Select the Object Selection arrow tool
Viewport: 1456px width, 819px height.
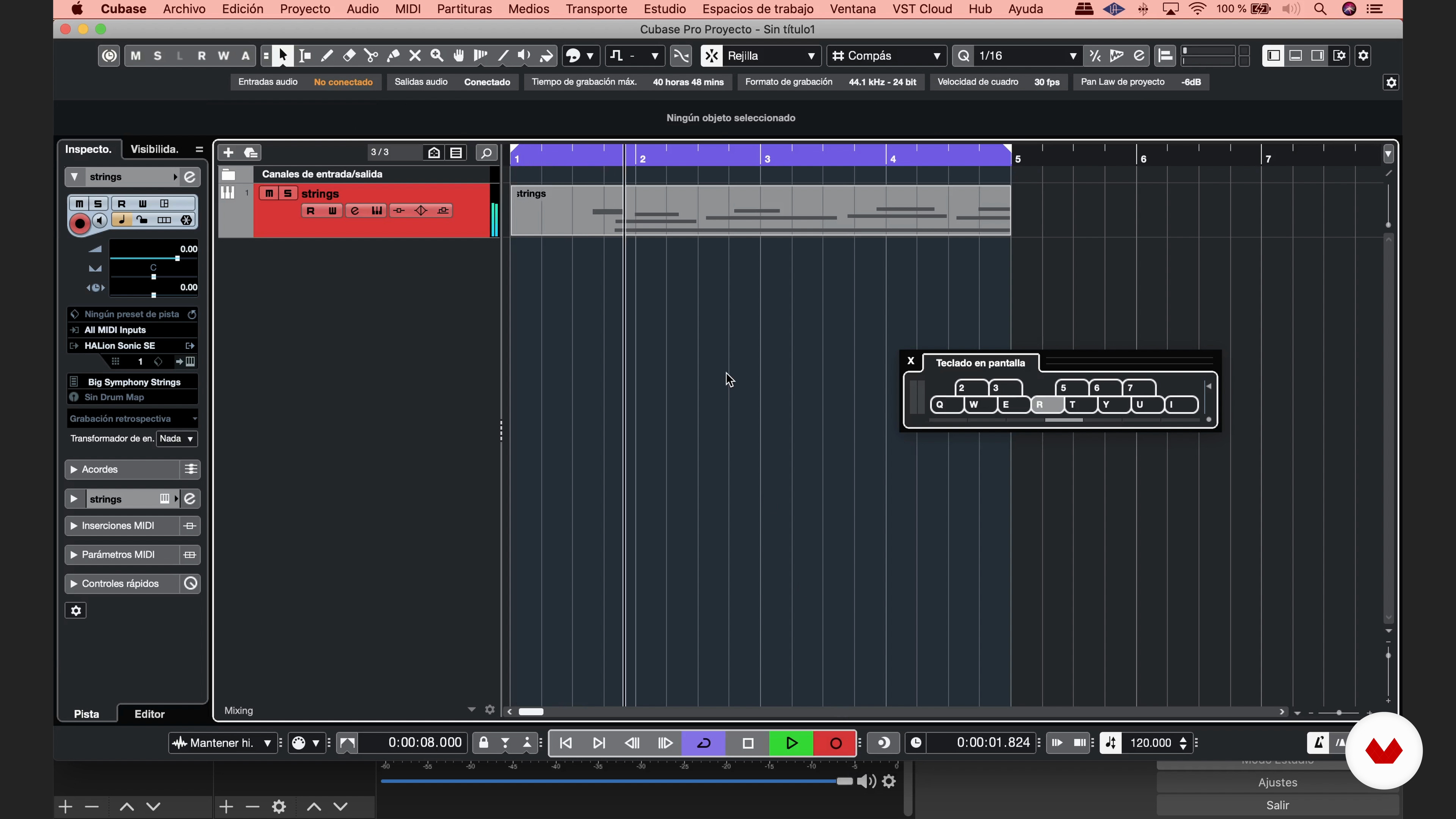pos(282,55)
